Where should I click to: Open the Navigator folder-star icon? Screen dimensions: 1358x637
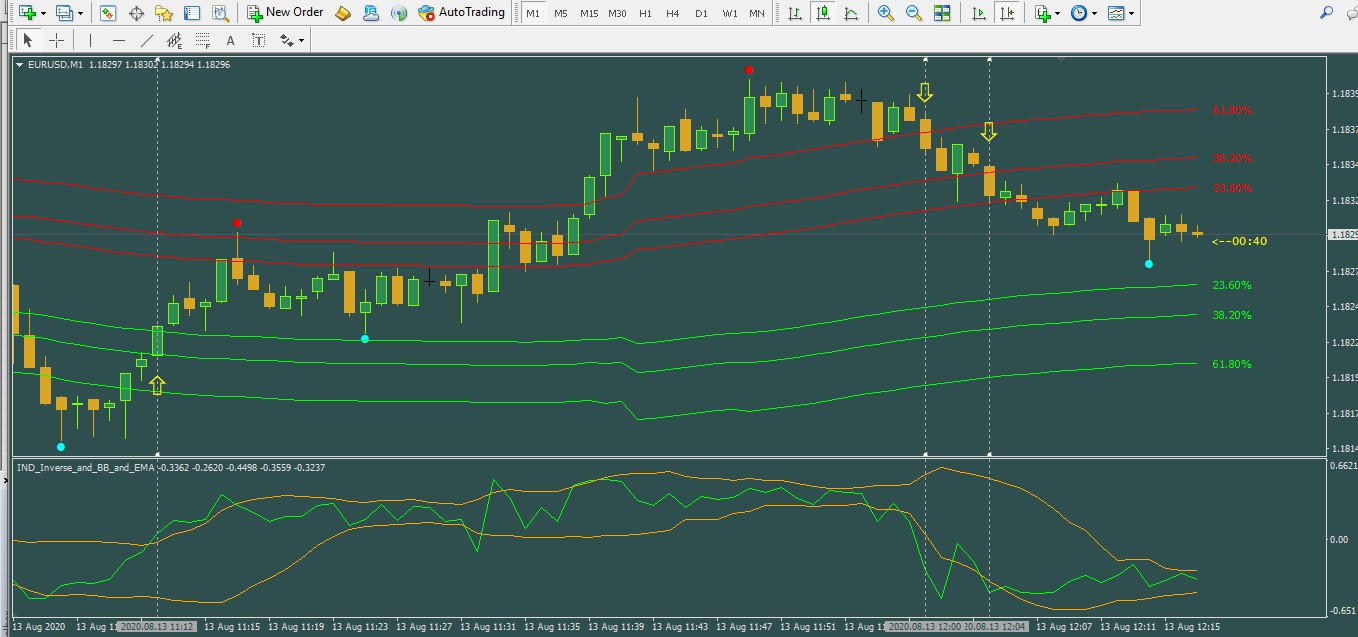pyautogui.click(x=164, y=13)
